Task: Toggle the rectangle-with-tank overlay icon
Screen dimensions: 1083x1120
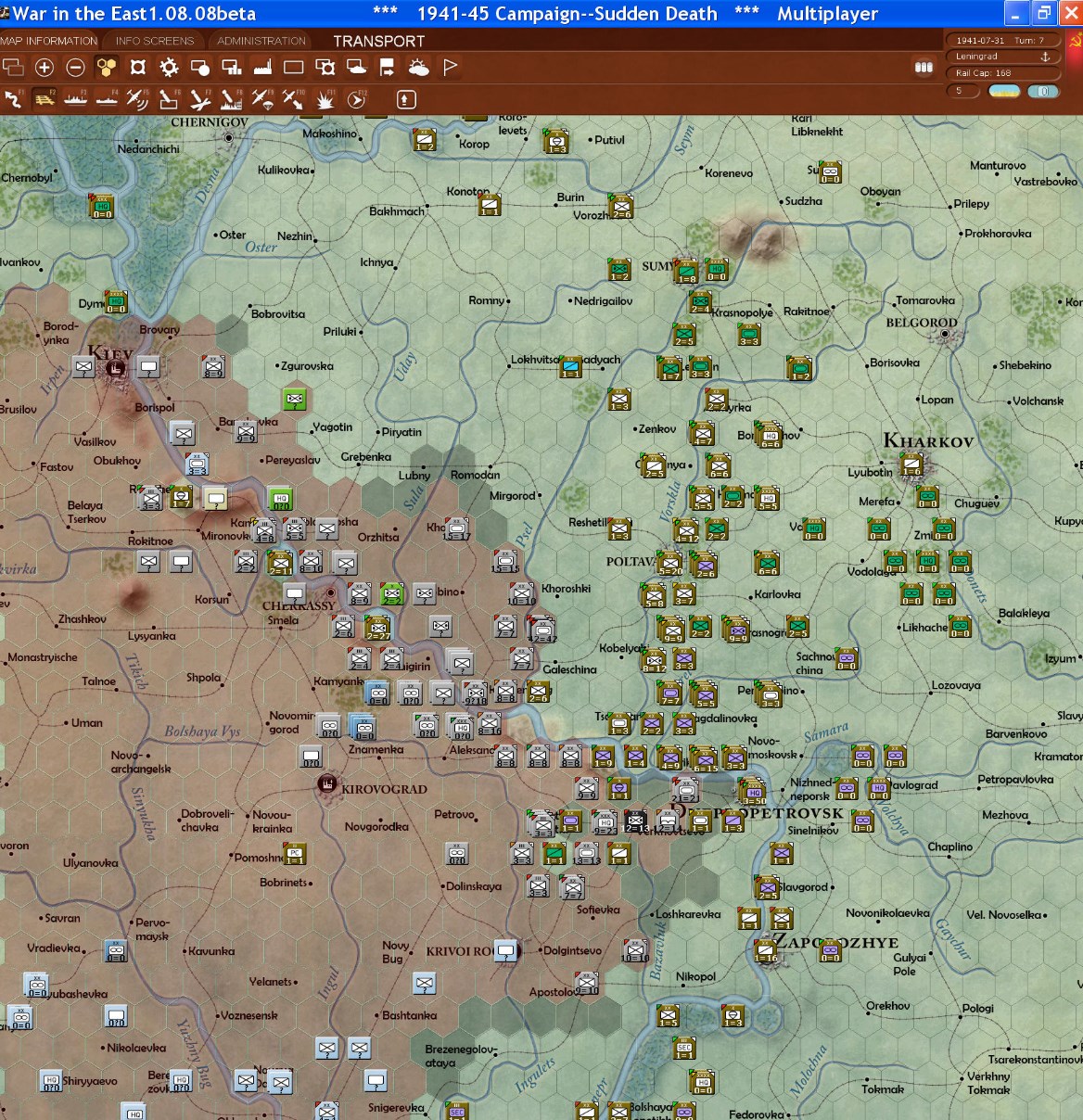Action: pos(356,67)
